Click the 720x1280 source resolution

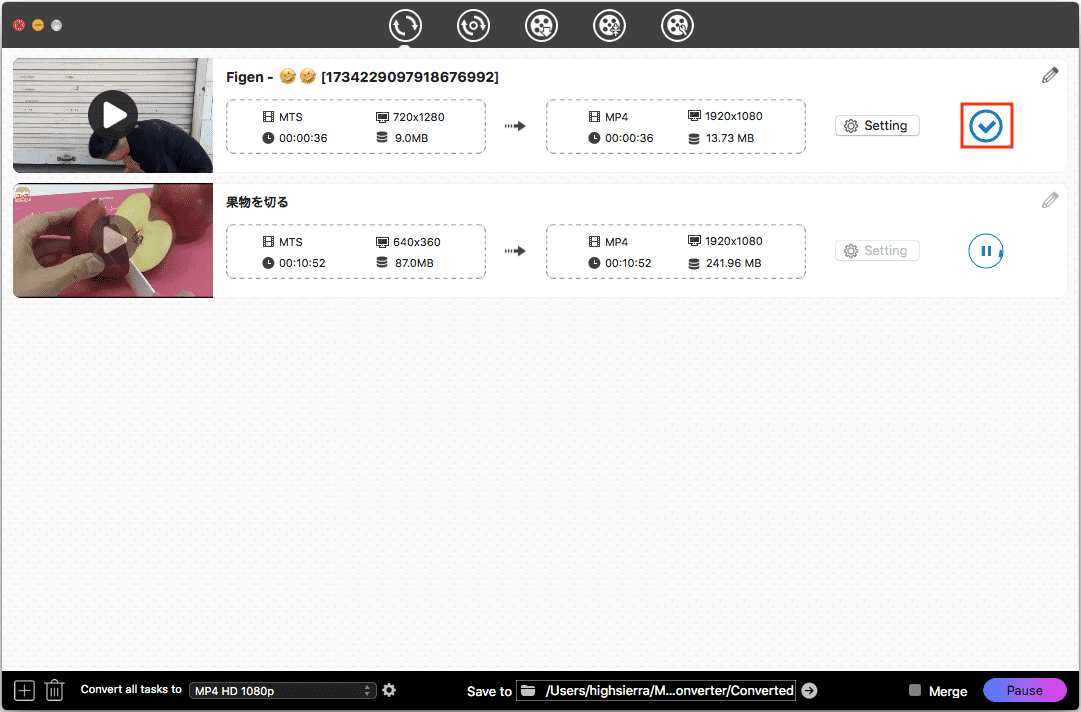tap(418, 116)
